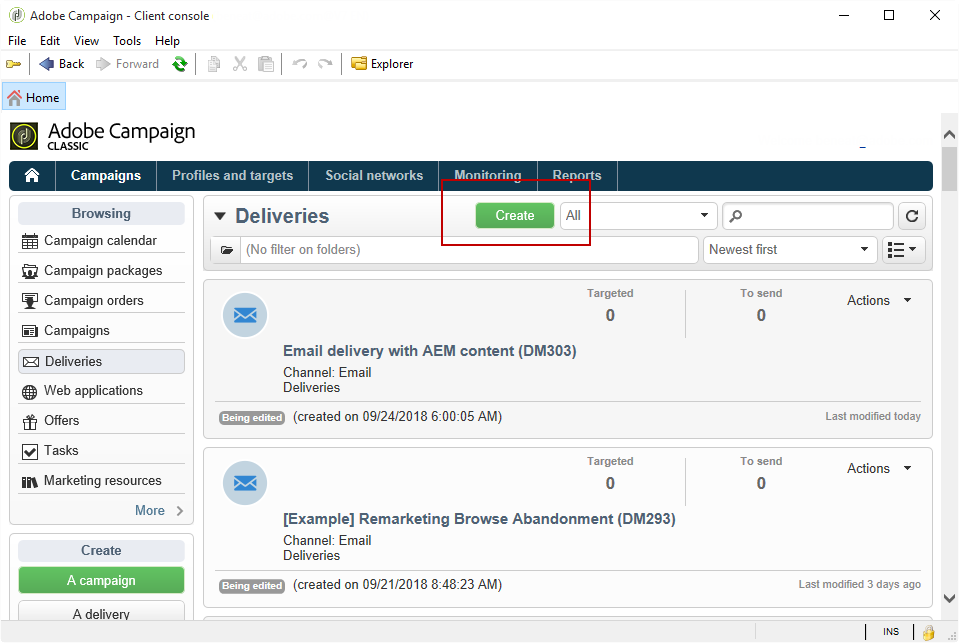The image size is (959, 643).
Task: Open Campaign packages in Browsing panel
Action: point(102,270)
